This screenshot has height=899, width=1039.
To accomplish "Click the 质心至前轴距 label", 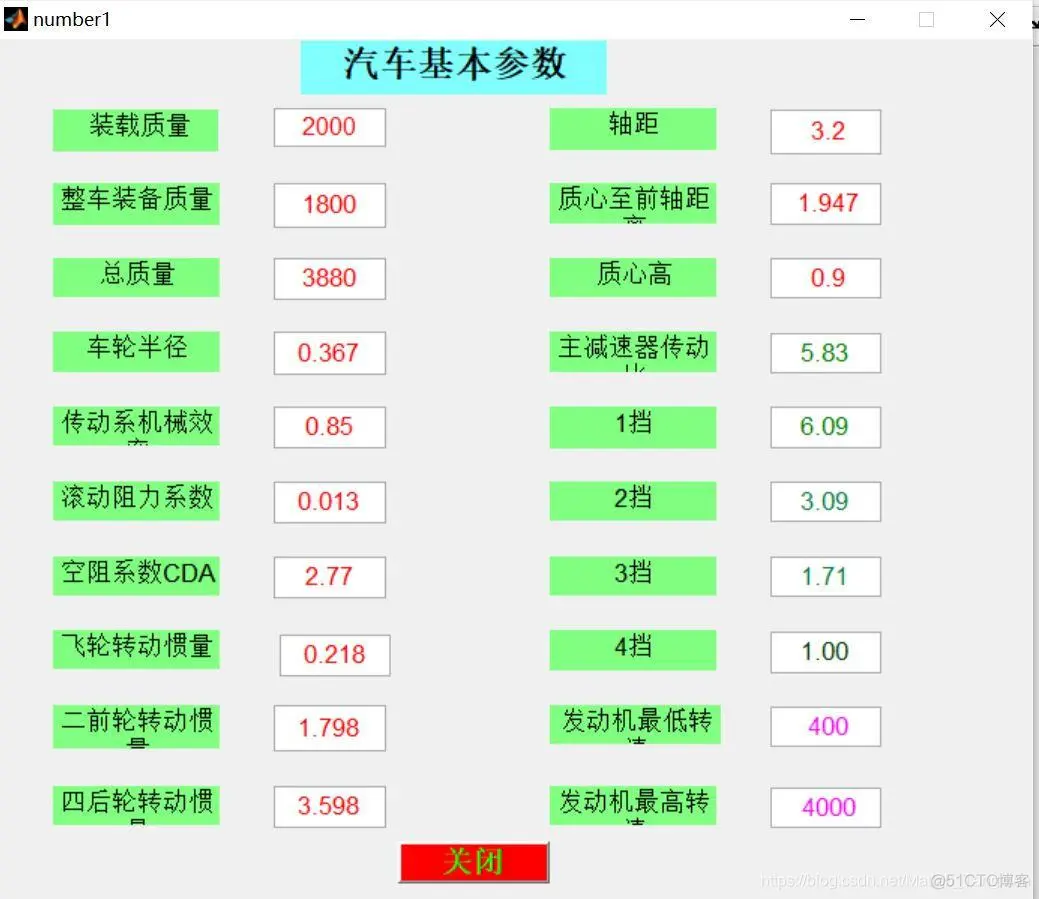I will (633, 203).
